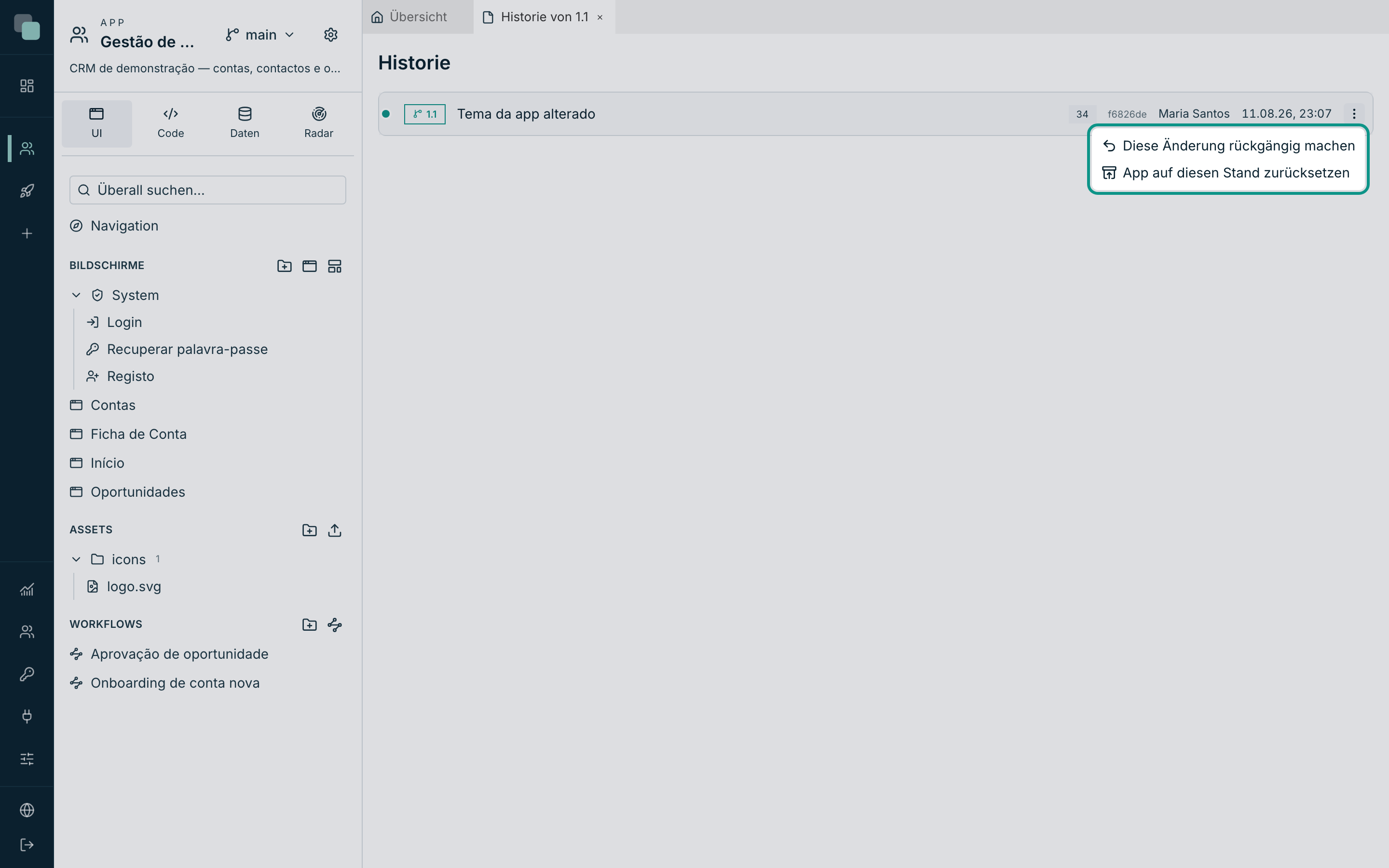Click the application logo at top left

(x=27, y=27)
